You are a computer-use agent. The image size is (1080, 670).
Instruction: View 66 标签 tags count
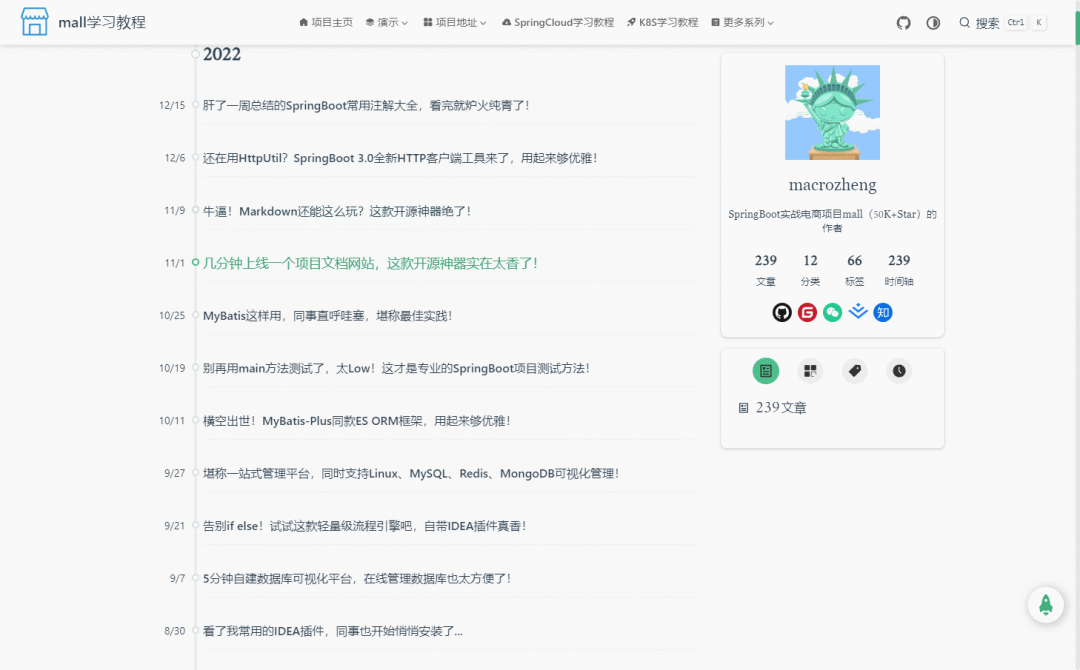click(854, 270)
